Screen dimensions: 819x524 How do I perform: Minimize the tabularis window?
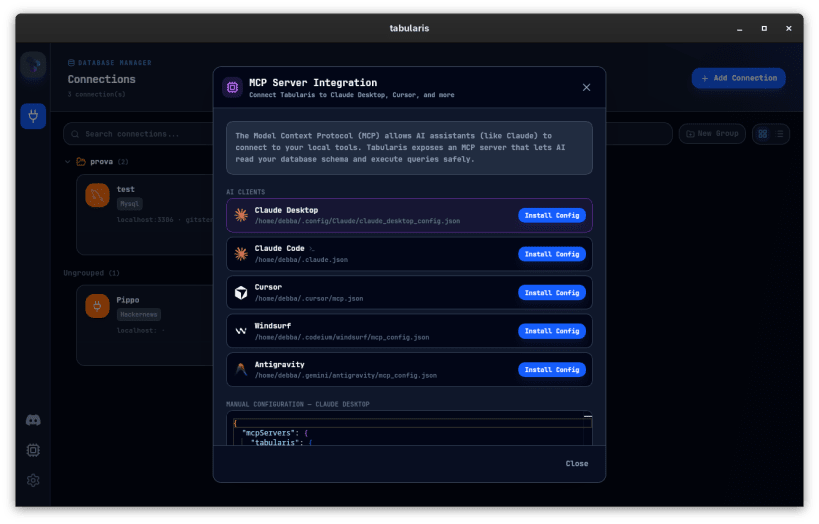pos(740,29)
